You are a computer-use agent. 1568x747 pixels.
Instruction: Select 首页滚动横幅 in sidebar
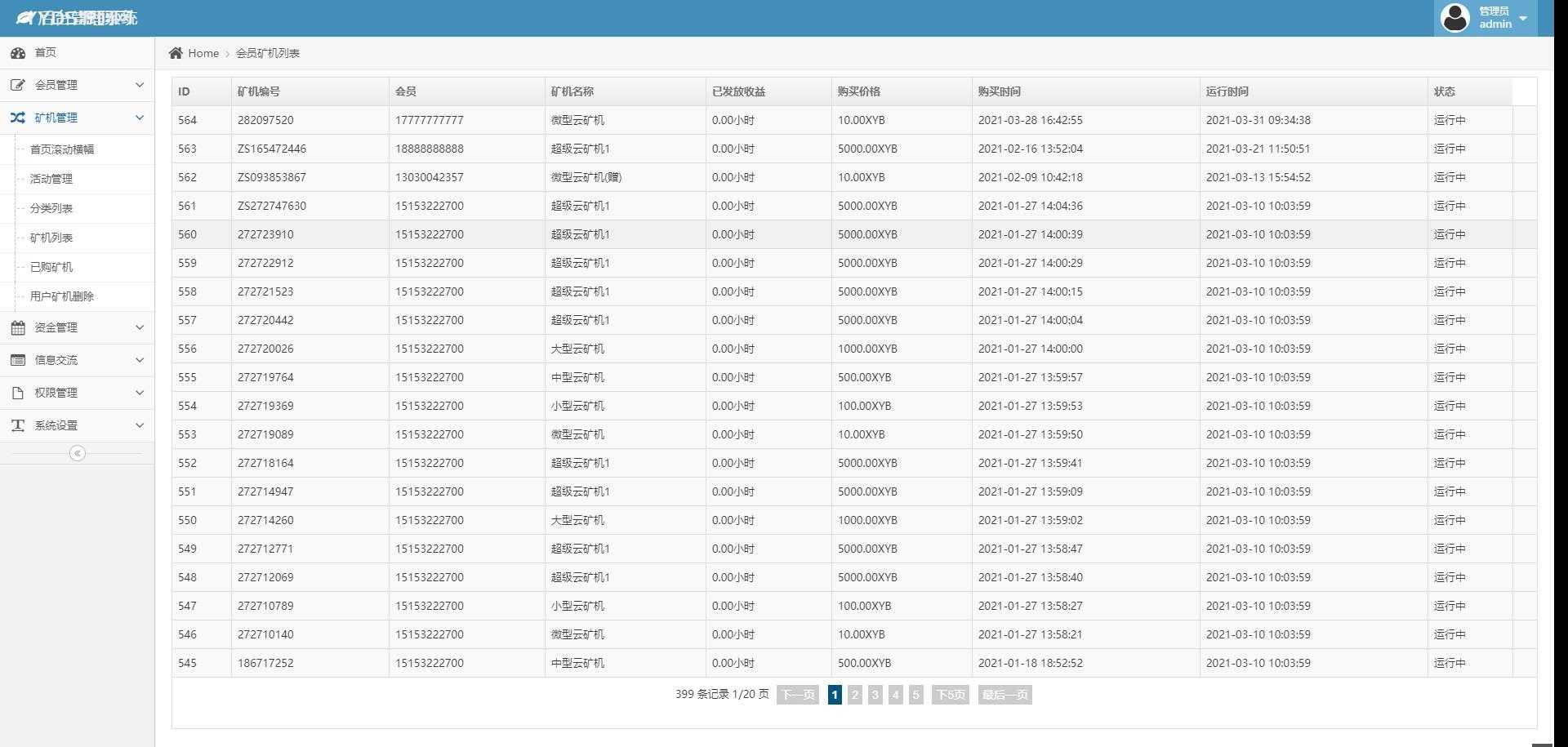click(x=62, y=149)
